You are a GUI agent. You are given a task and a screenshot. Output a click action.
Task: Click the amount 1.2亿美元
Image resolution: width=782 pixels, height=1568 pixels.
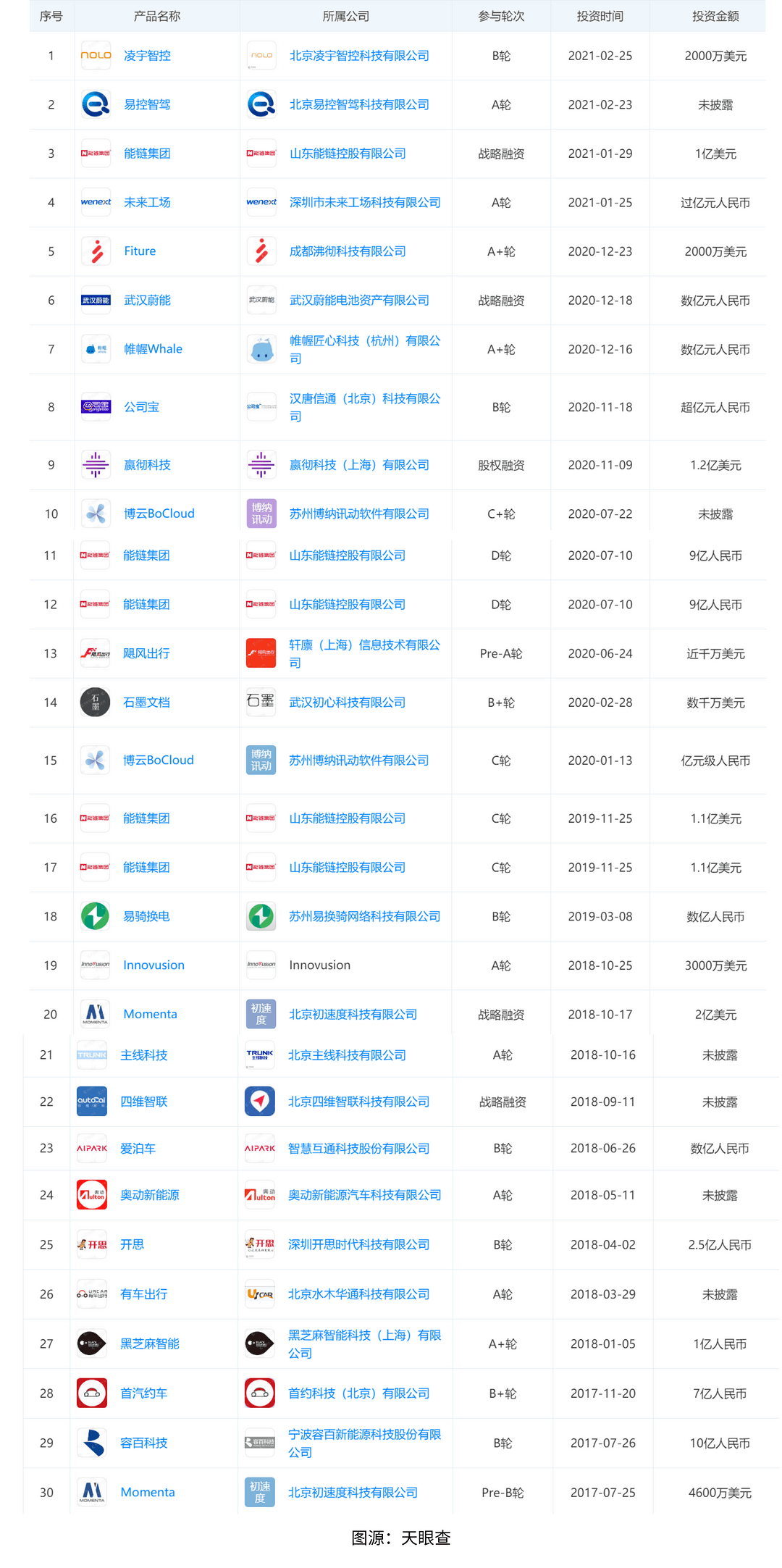715,465
